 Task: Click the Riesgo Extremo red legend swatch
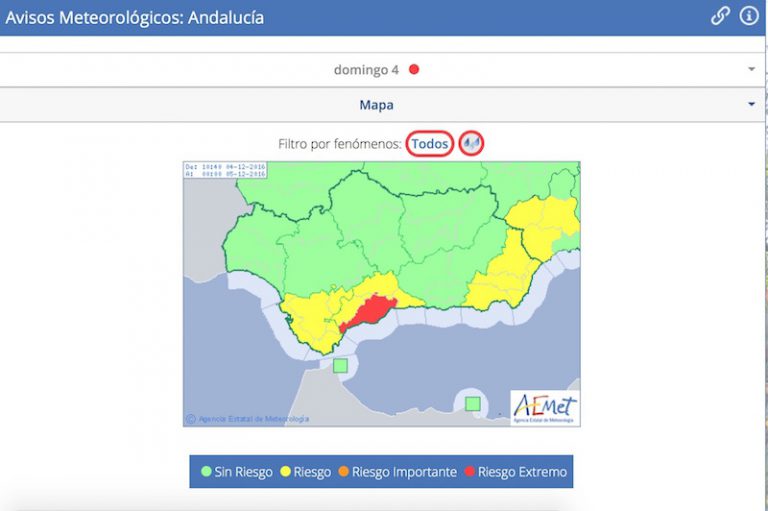tap(469, 472)
